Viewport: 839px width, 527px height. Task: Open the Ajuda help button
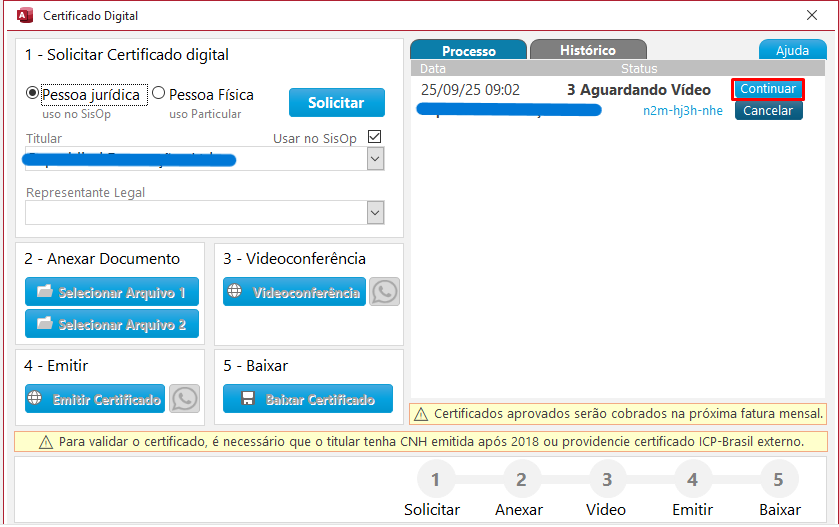tap(792, 51)
